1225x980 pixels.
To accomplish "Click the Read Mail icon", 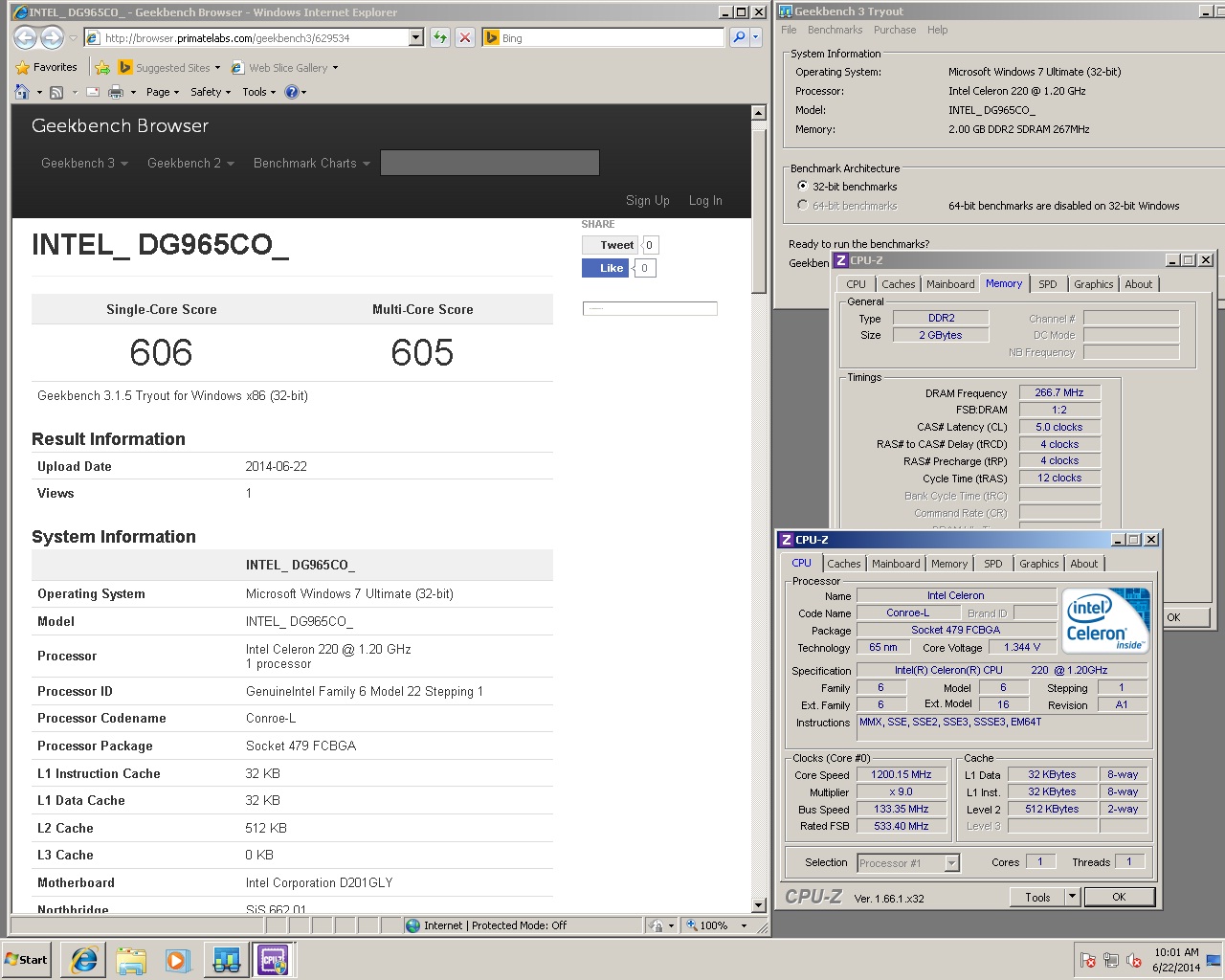I will (93, 92).
